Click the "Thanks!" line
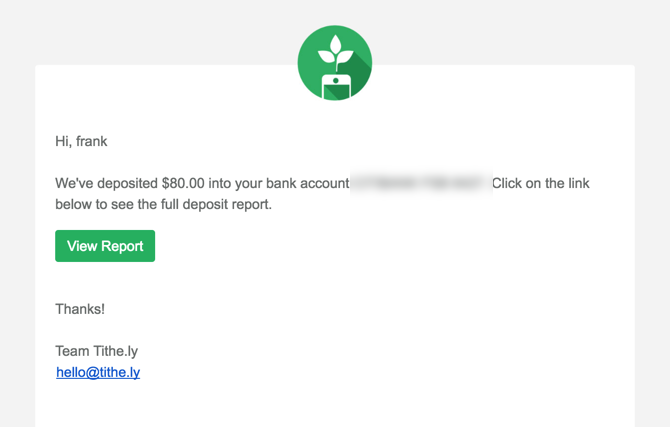This screenshot has width=670, height=427. click(x=80, y=309)
